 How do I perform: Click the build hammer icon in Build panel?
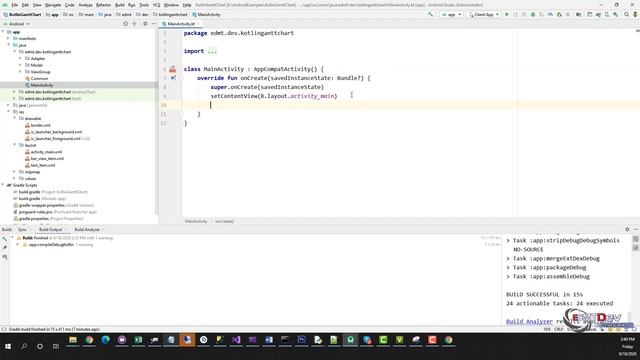[x=5, y=238]
